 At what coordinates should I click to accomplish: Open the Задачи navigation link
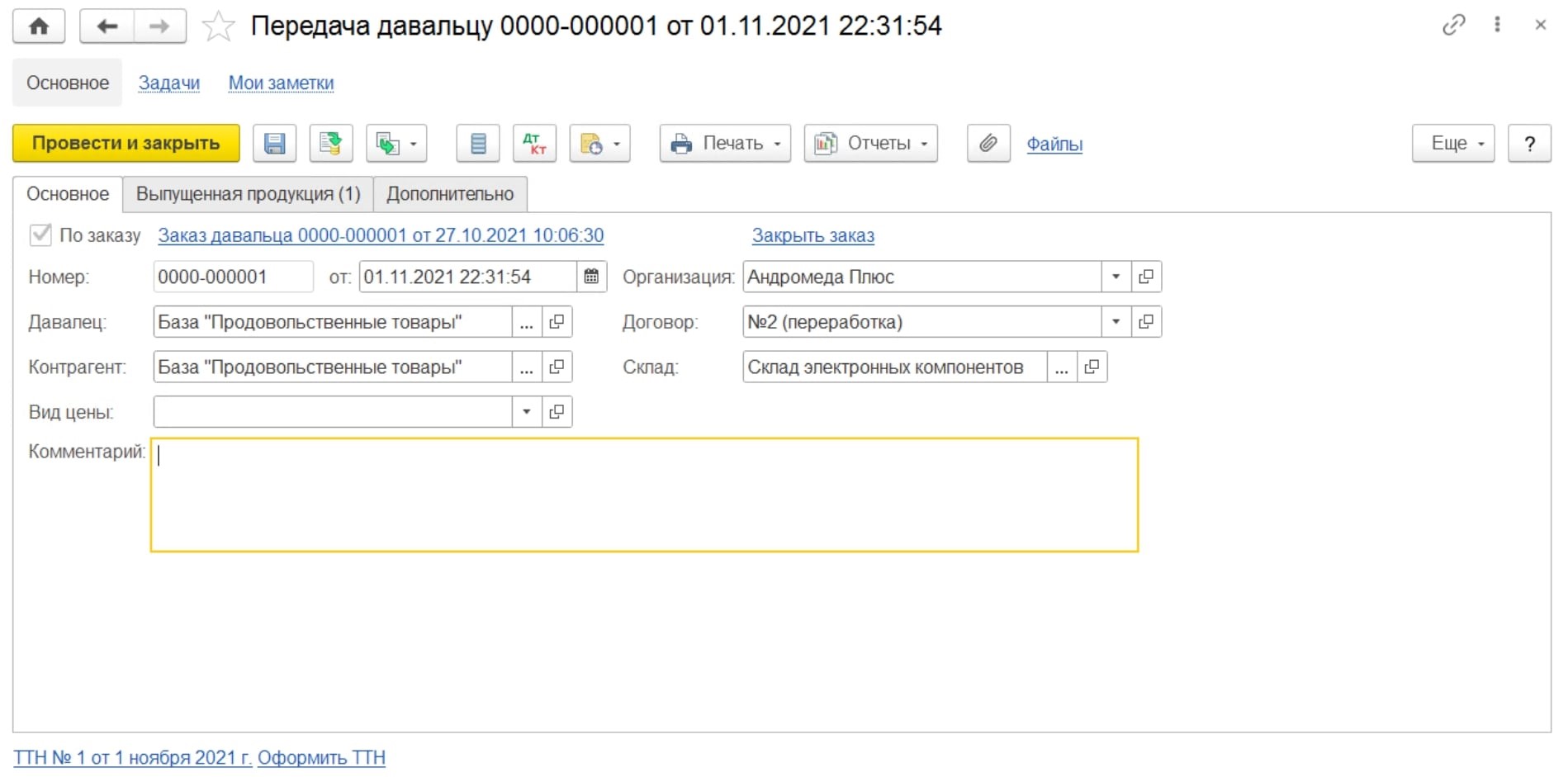(169, 83)
